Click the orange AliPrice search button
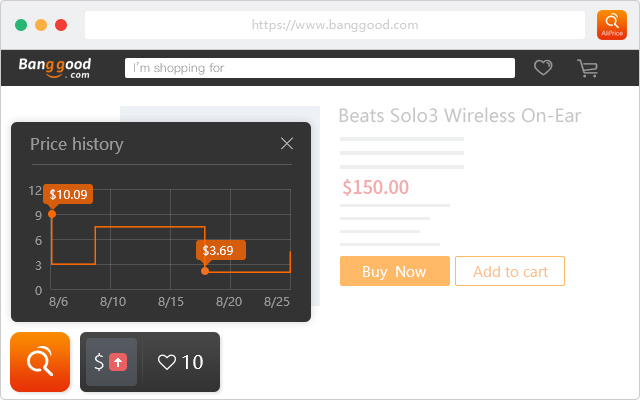The height and width of the screenshot is (400, 640). pos(40,362)
